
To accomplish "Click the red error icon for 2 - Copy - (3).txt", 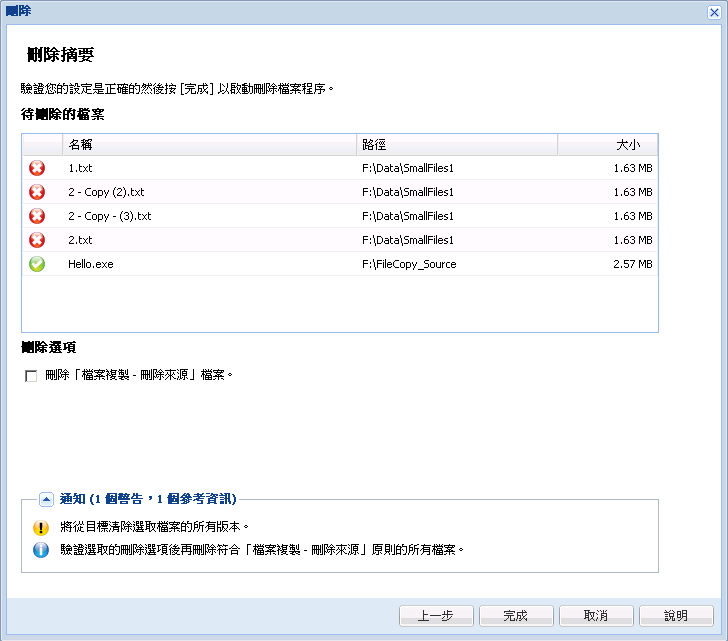I will click(37, 216).
